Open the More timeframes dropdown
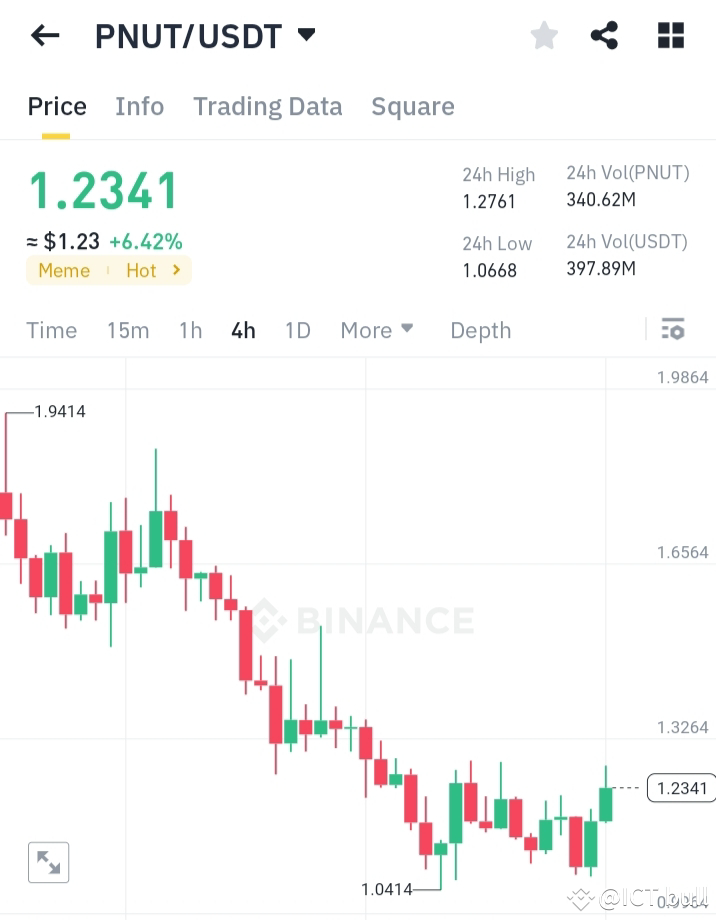Viewport: 716px width, 920px height. [x=377, y=330]
